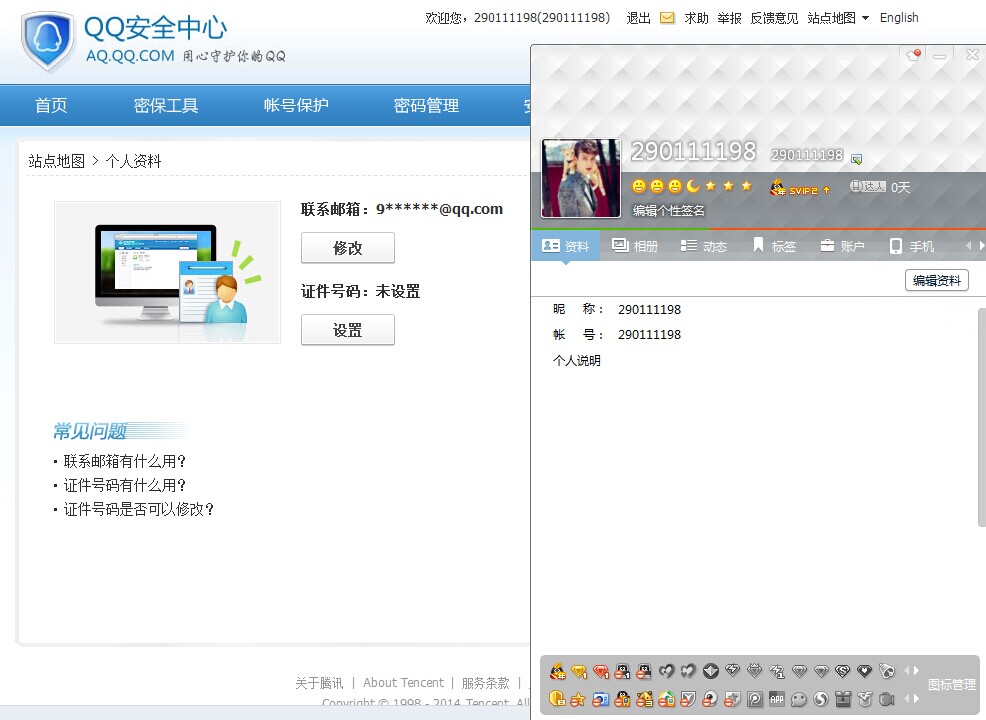
Task: Click 站点地图 in the breadcrumb
Action: click(x=57, y=161)
